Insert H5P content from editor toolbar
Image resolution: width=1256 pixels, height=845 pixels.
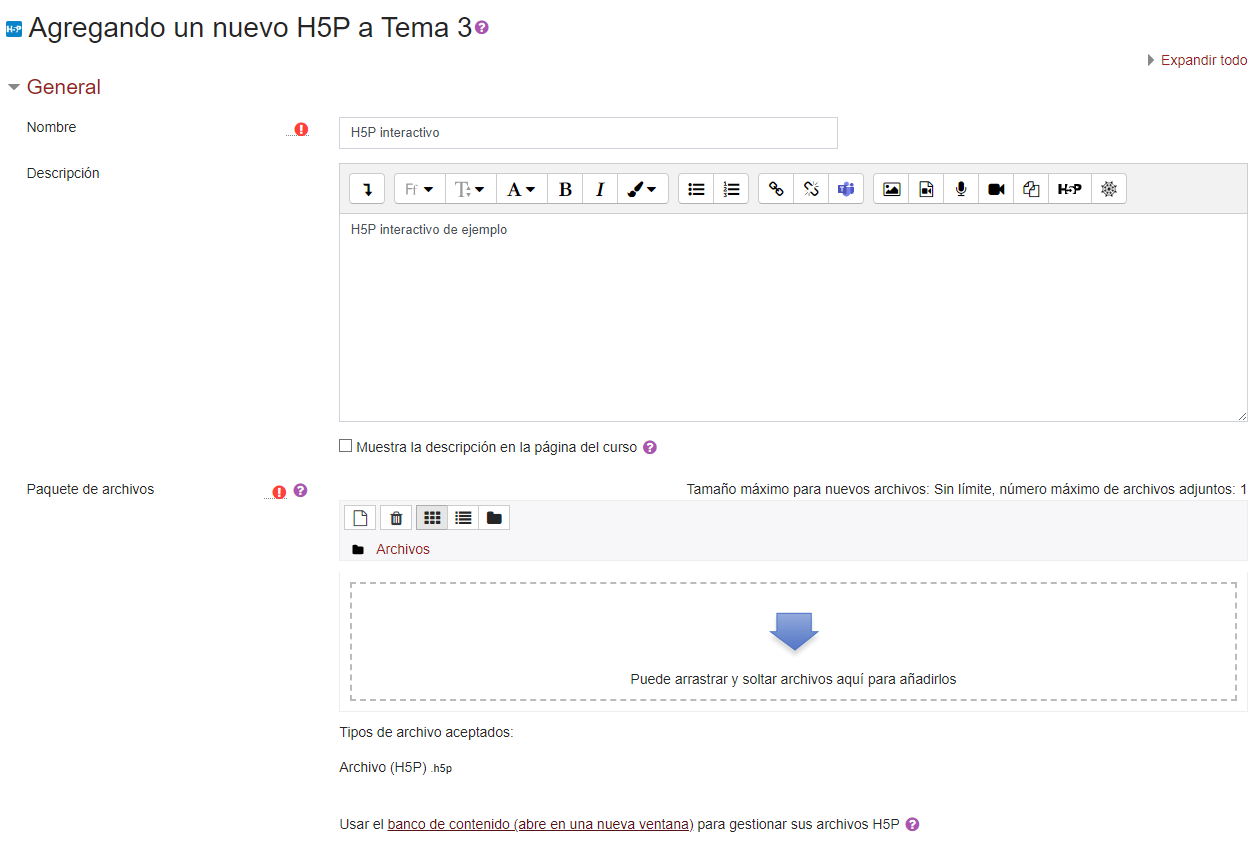tap(1070, 189)
